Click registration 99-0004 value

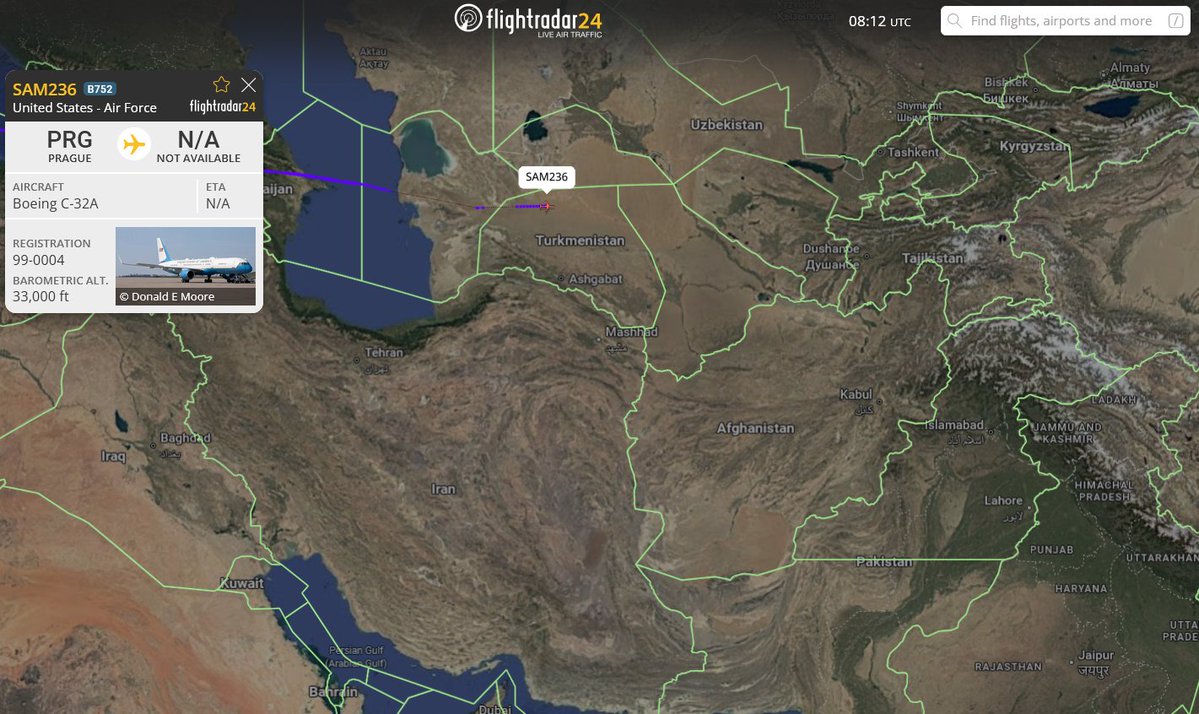(38, 260)
